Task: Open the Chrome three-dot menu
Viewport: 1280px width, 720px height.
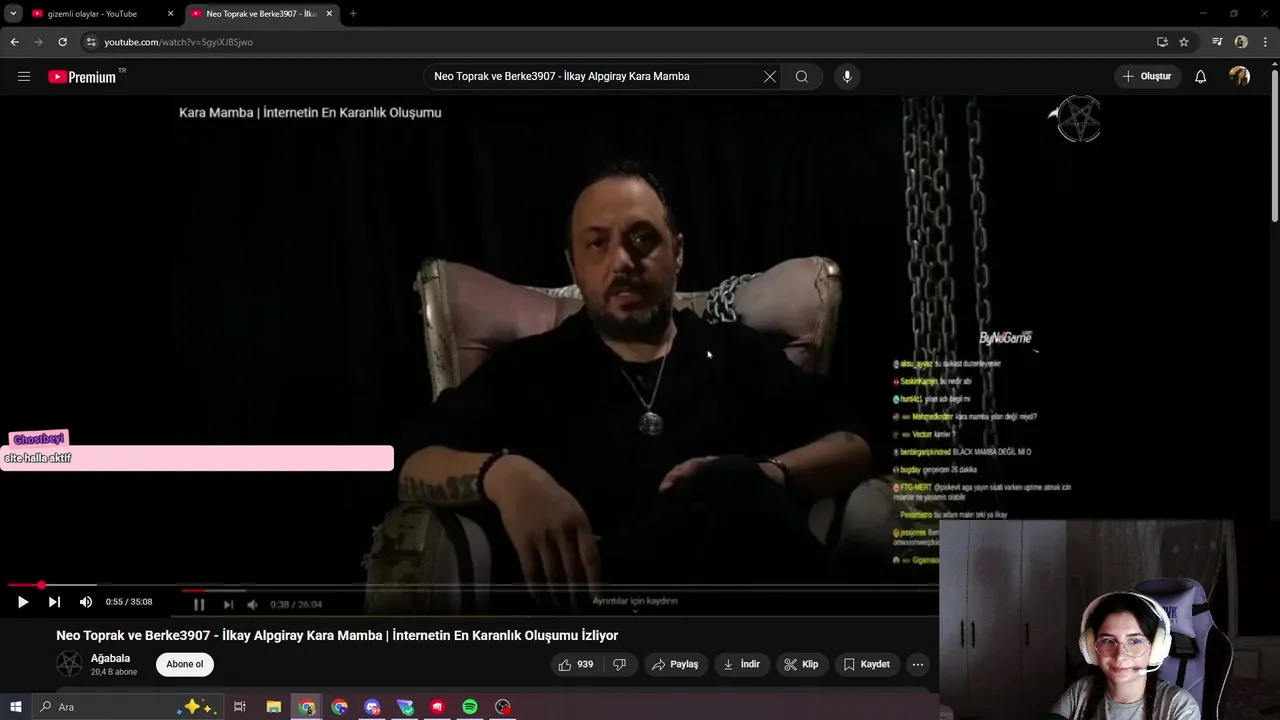Action: coord(1266,42)
